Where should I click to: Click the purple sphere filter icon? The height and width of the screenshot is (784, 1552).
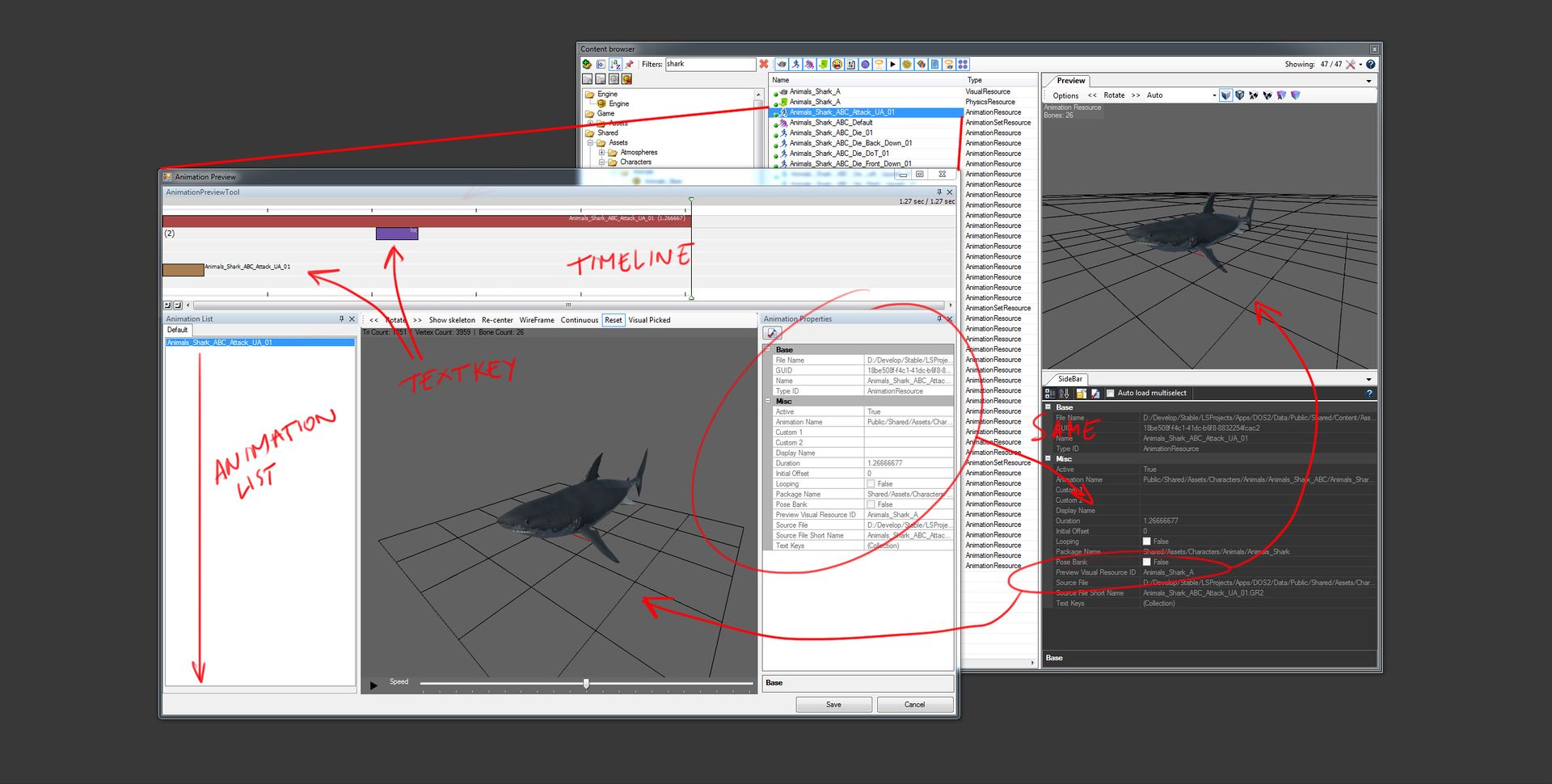pos(865,64)
